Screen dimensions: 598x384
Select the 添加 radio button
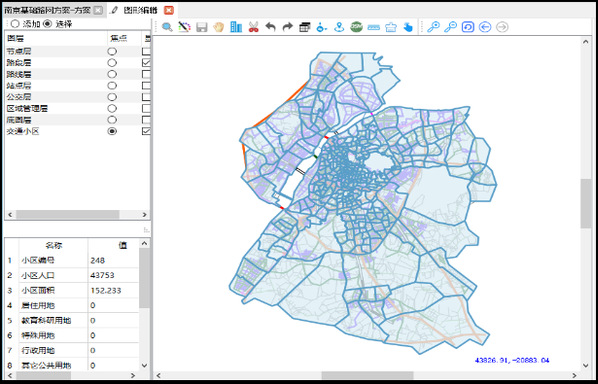coord(15,24)
